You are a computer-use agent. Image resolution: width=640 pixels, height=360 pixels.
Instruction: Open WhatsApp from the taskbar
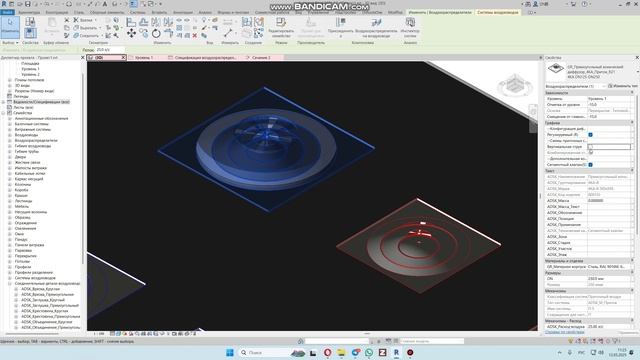click(x=369, y=352)
